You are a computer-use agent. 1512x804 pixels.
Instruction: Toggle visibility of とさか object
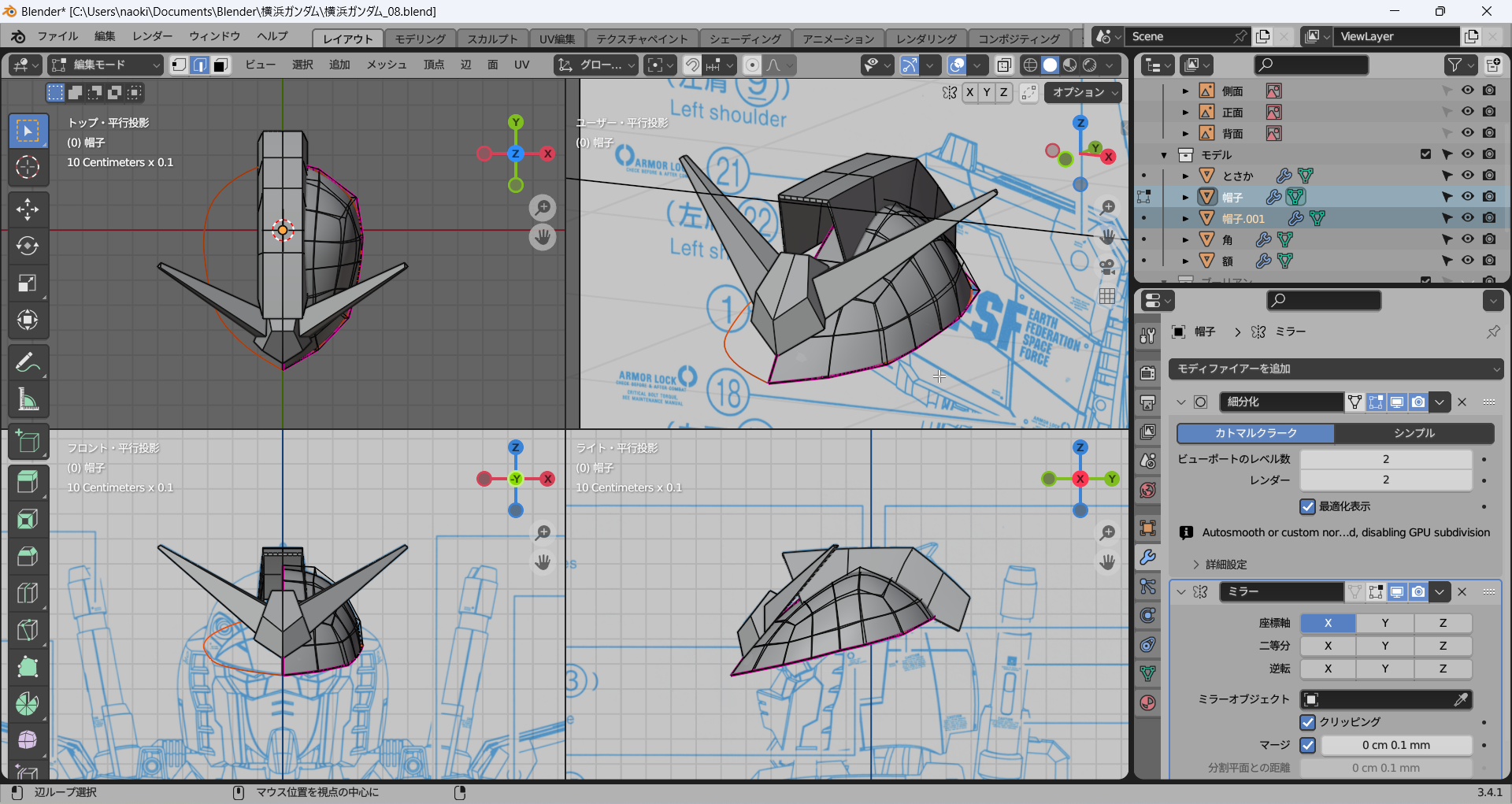[x=1467, y=175]
